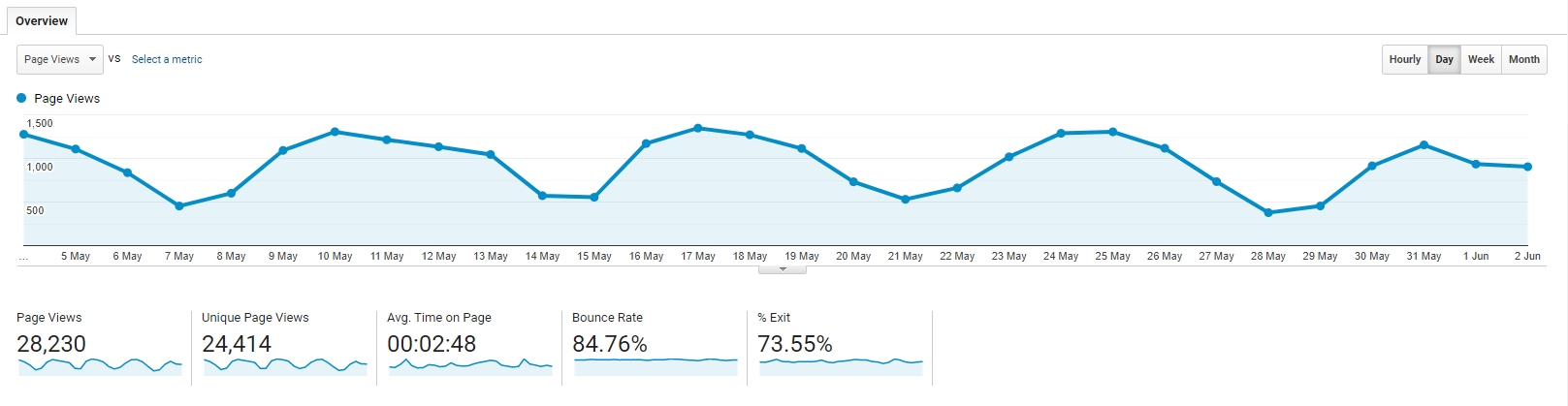Click the Avg. Time on Page sparkline
Viewport: 1568px width, 406px height.
click(470, 365)
